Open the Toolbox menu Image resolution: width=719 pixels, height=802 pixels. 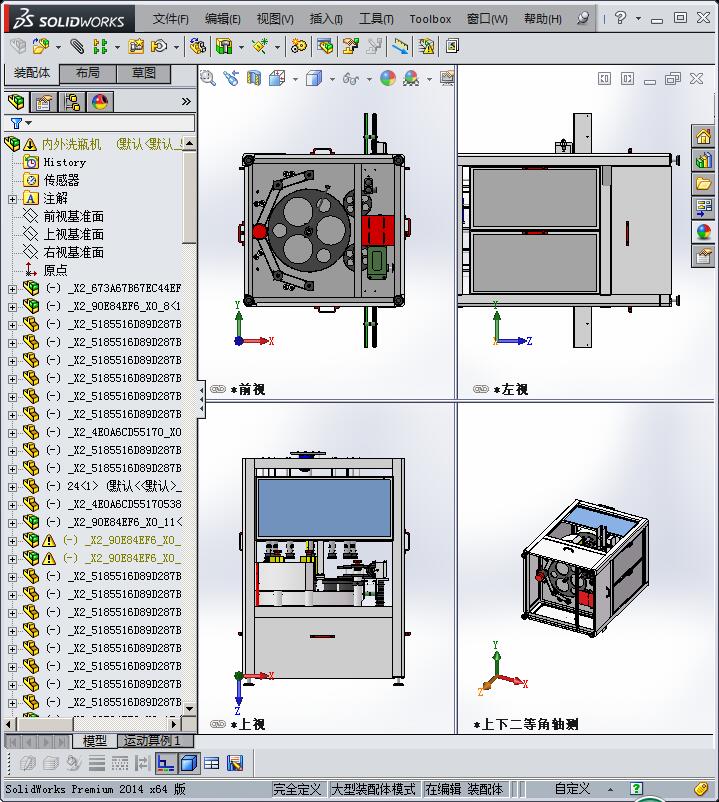(x=430, y=19)
